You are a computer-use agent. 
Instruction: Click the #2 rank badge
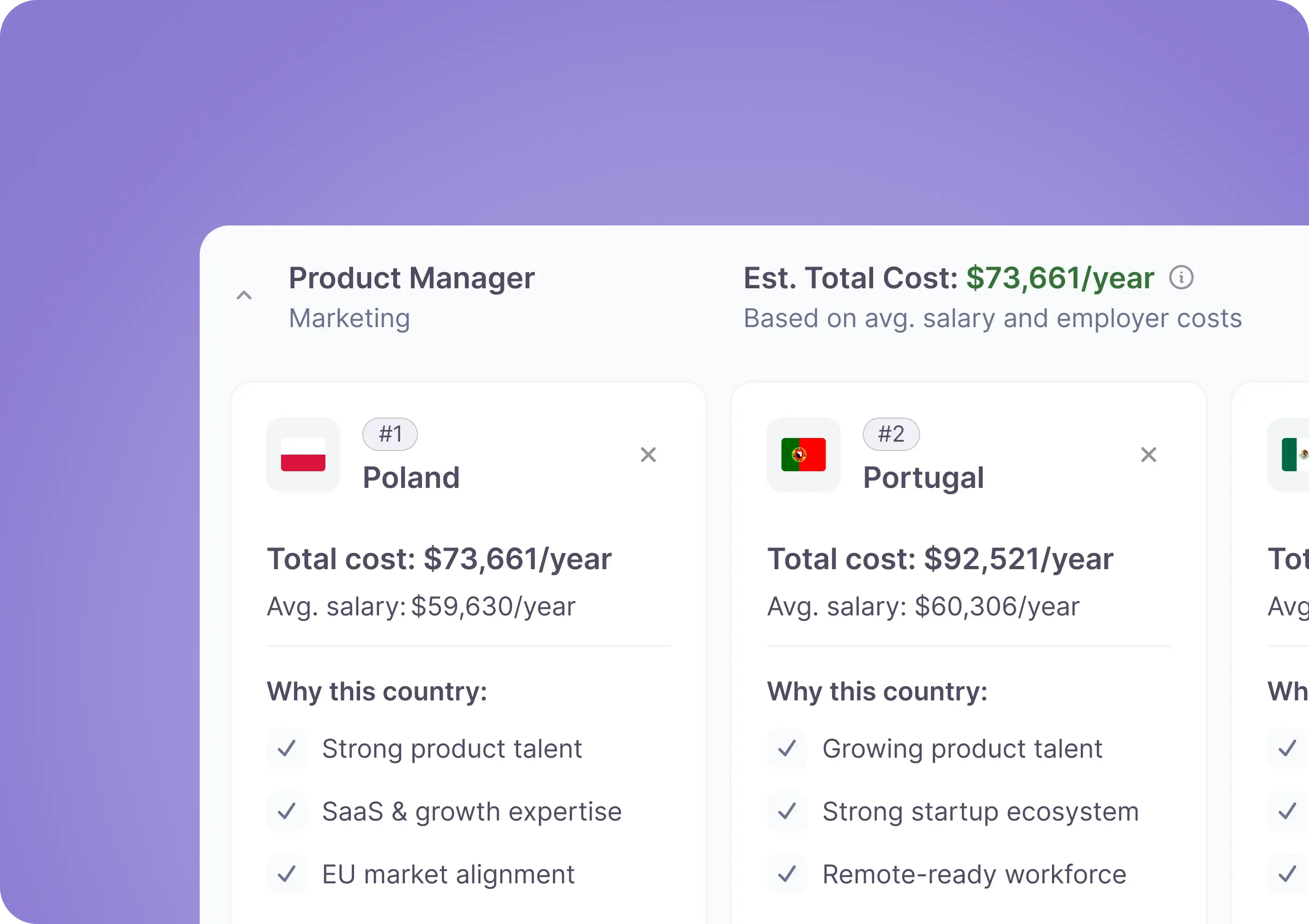891,434
